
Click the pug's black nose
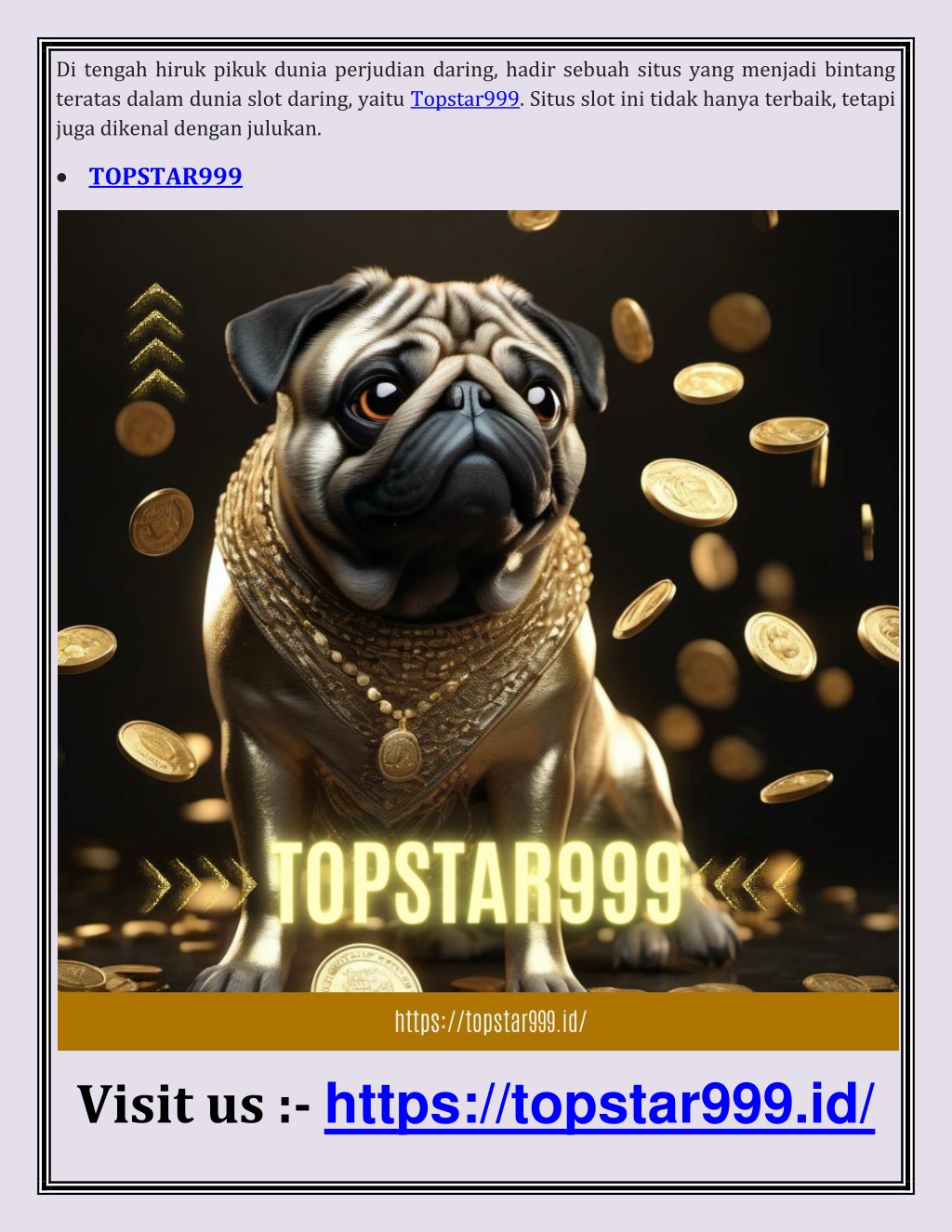(x=469, y=397)
